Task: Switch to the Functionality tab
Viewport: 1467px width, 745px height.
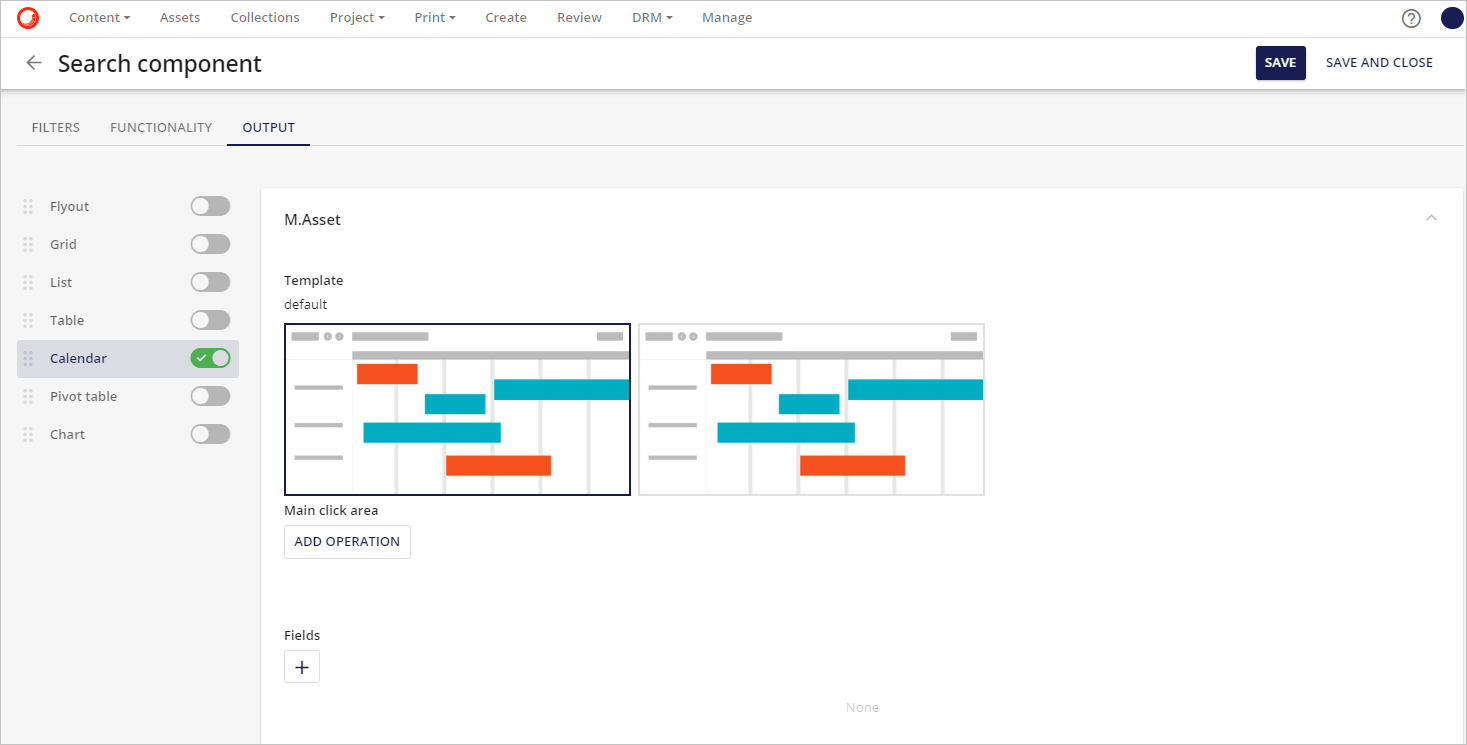Action: [x=161, y=128]
